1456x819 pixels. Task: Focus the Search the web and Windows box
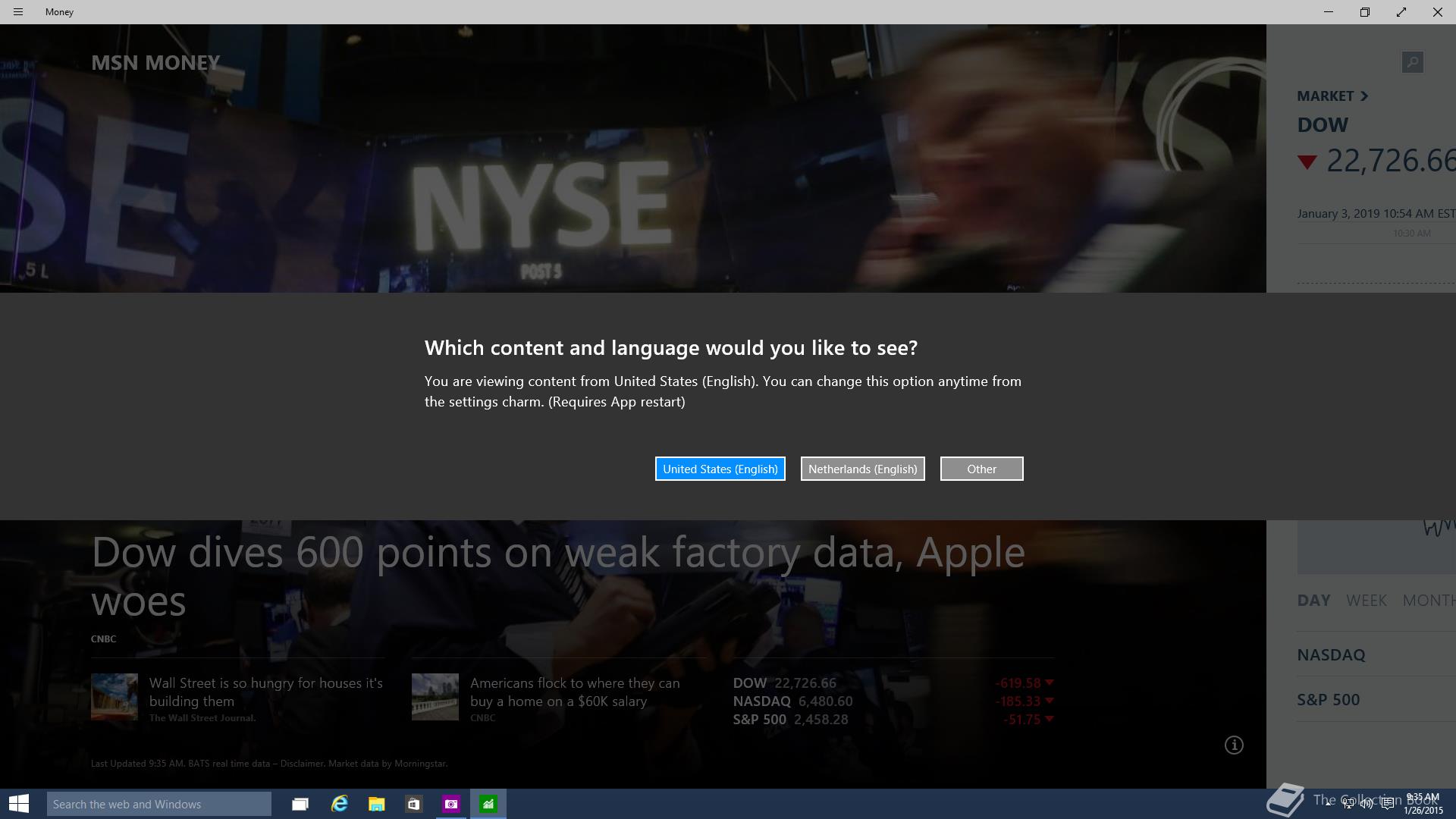click(159, 804)
